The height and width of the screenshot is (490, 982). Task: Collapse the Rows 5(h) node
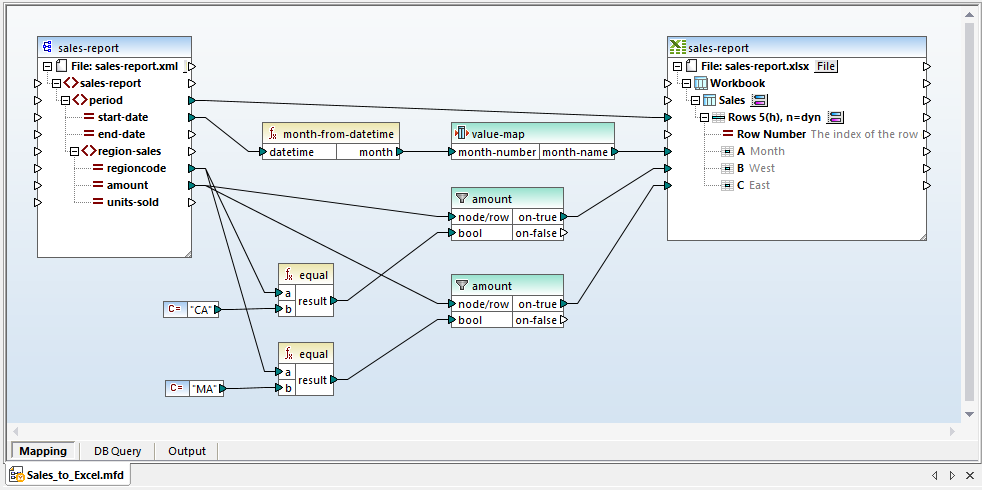point(704,117)
